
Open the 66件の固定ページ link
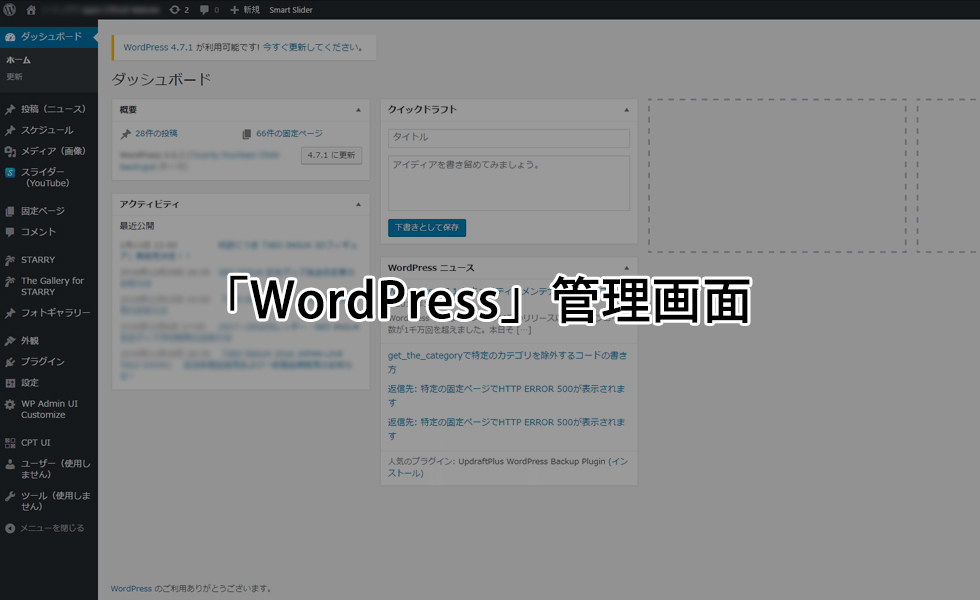289,134
